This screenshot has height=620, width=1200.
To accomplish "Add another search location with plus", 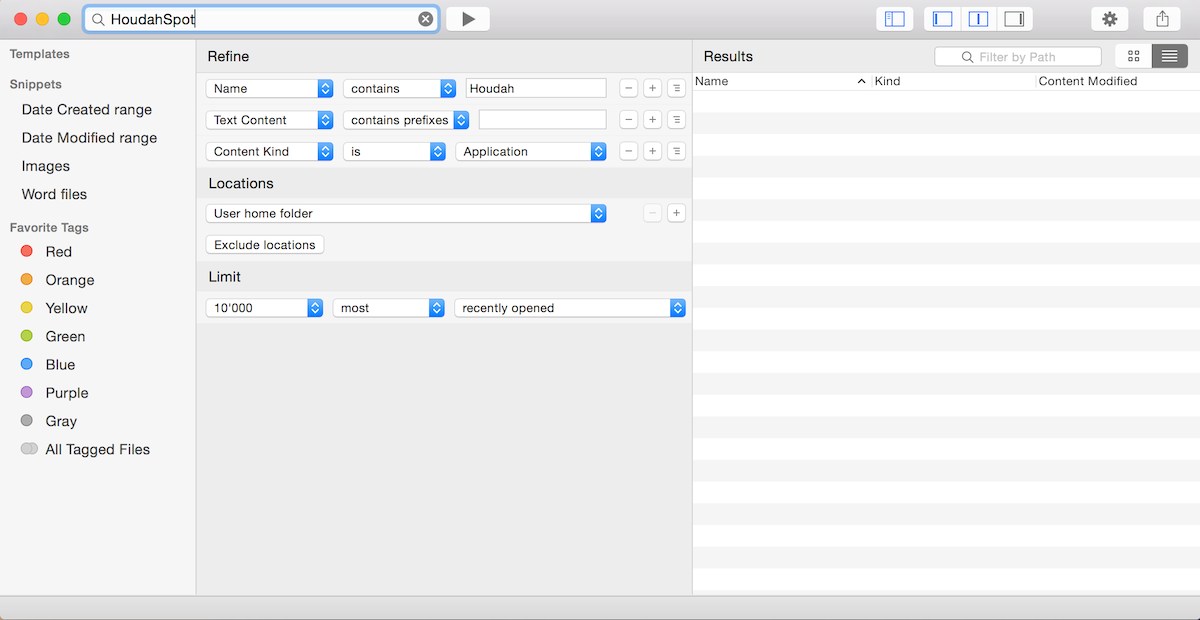I will click(x=676, y=213).
